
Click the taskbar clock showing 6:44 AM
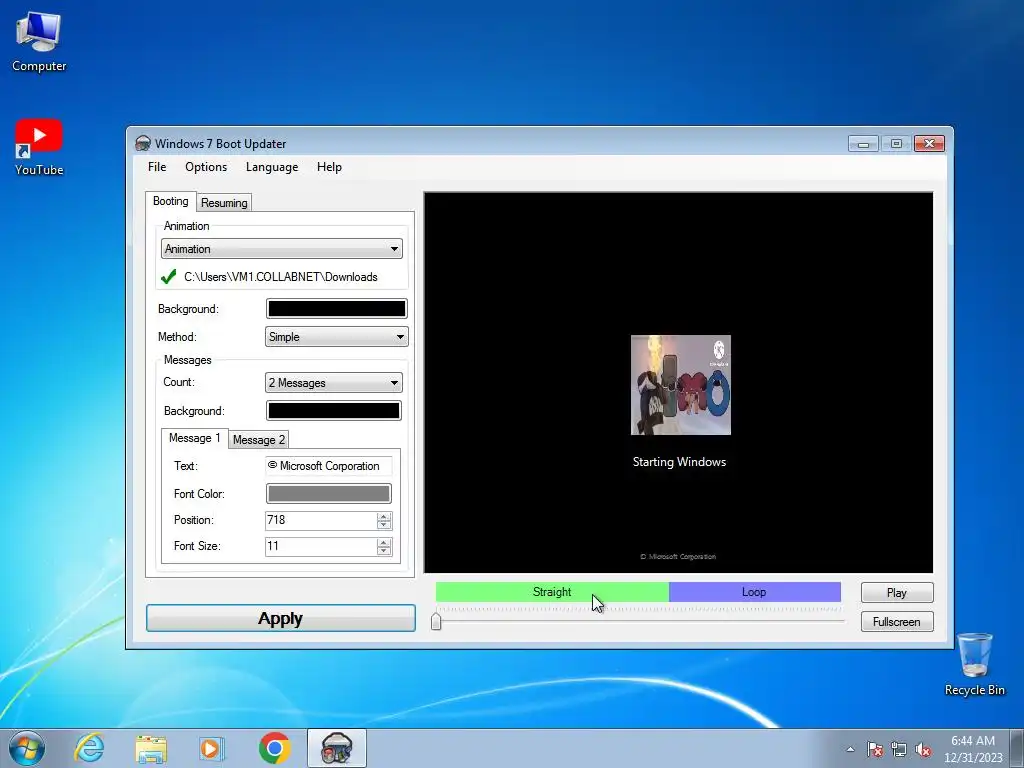[972, 749]
